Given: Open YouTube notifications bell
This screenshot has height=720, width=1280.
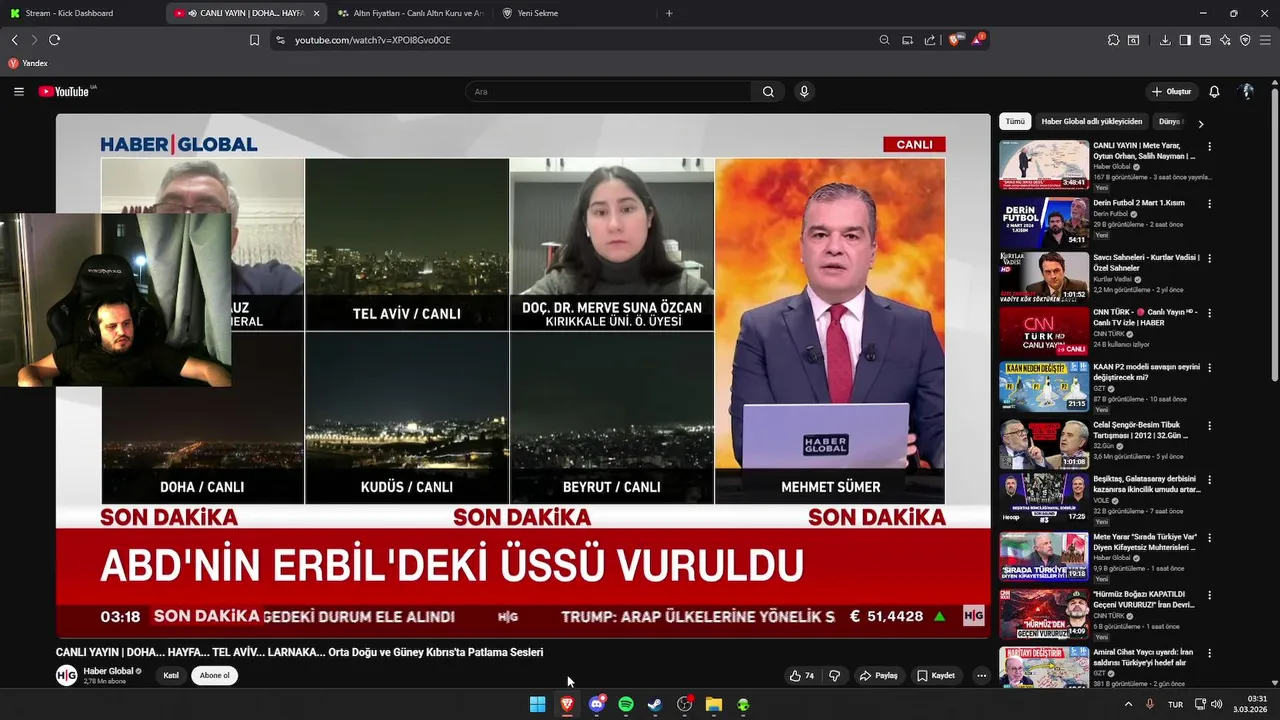Looking at the screenshot, I should tap(1214, 91).
